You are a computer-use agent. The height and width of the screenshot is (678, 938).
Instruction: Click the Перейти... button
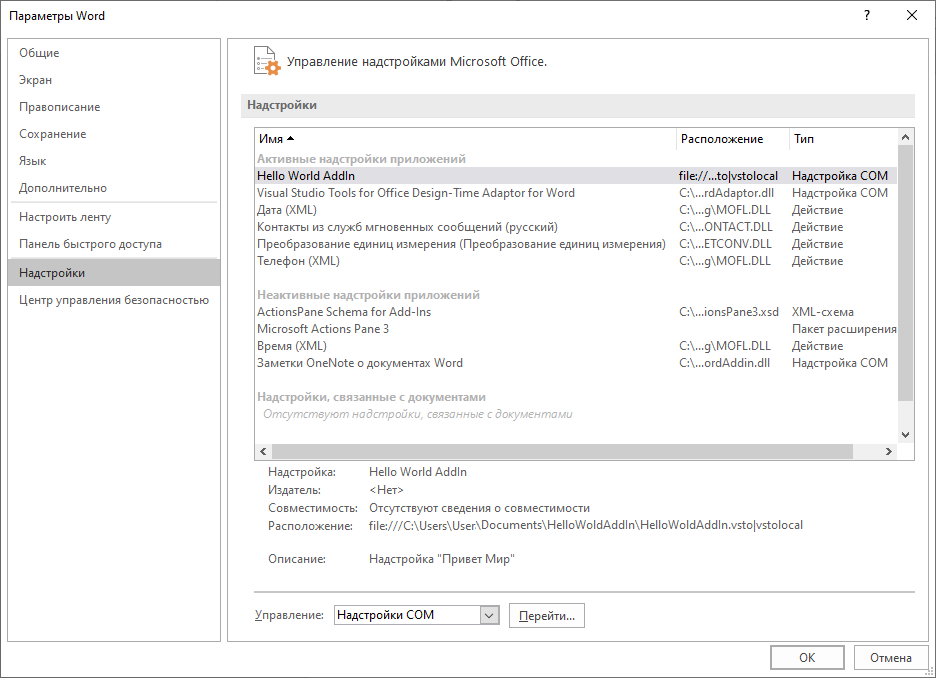[546, 616]
